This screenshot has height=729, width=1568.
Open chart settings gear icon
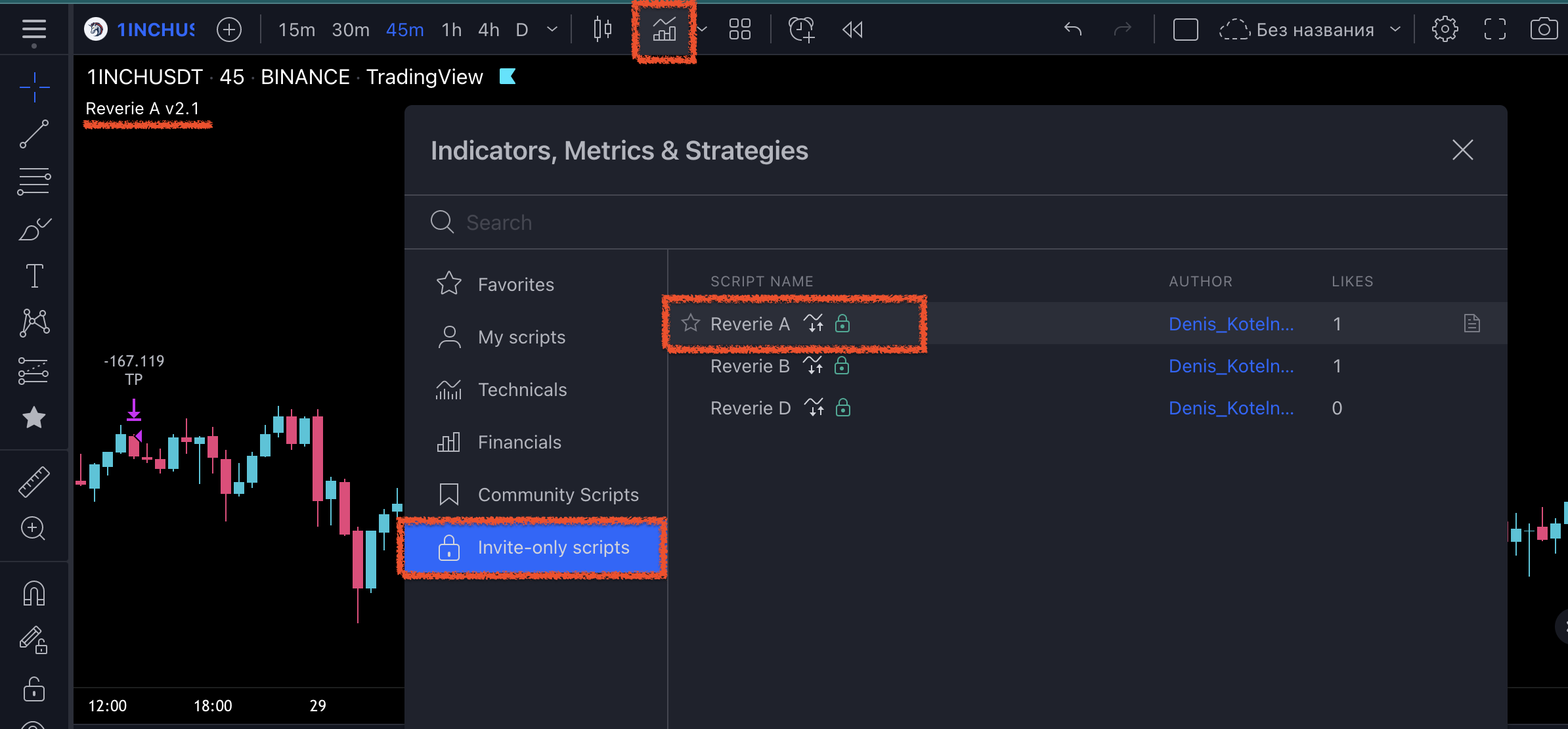coord(1445,30)
